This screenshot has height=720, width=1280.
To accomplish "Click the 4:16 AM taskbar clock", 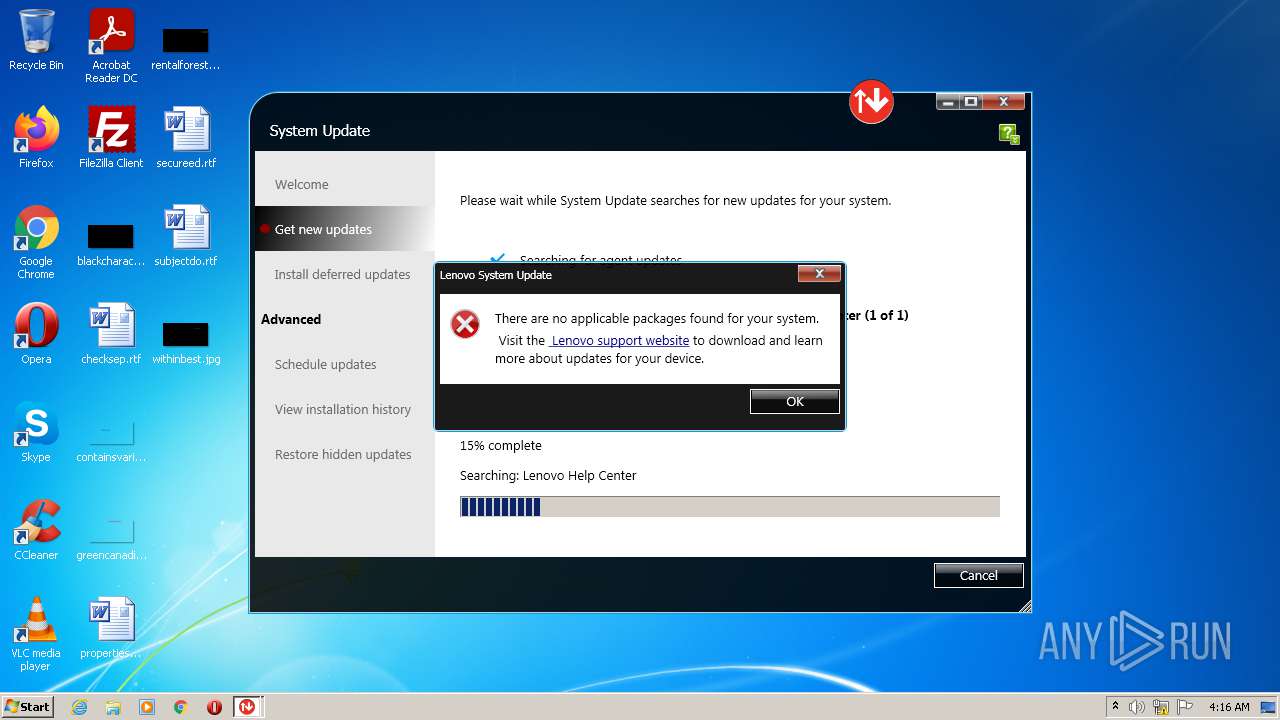I will 1229,707.
